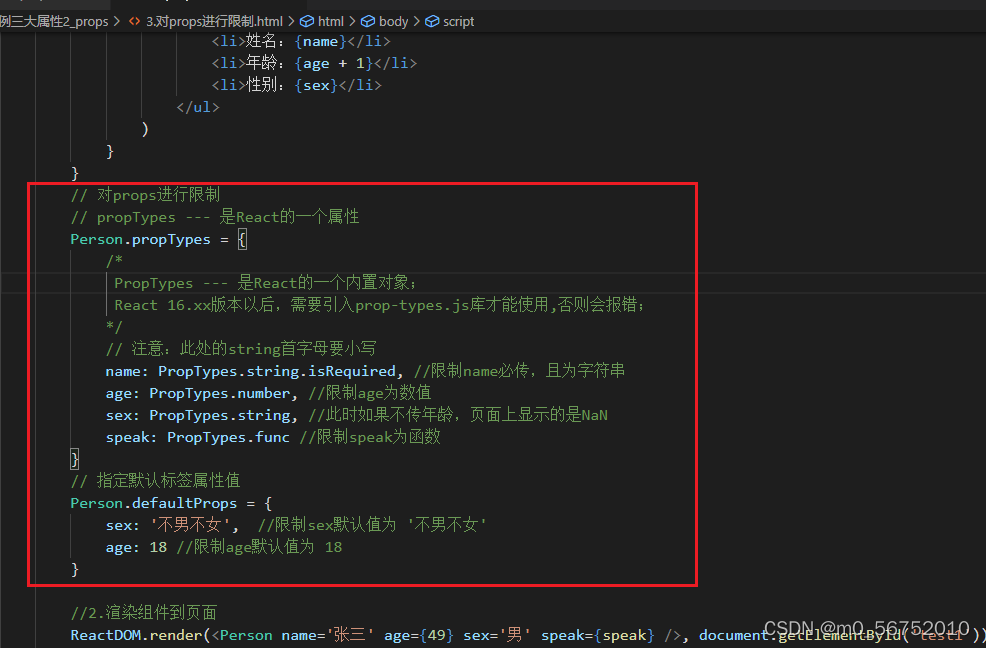Expand the chevron before the script breadcrumb
Viewport: 986px width, 648px height.
(x=417, y=20)
